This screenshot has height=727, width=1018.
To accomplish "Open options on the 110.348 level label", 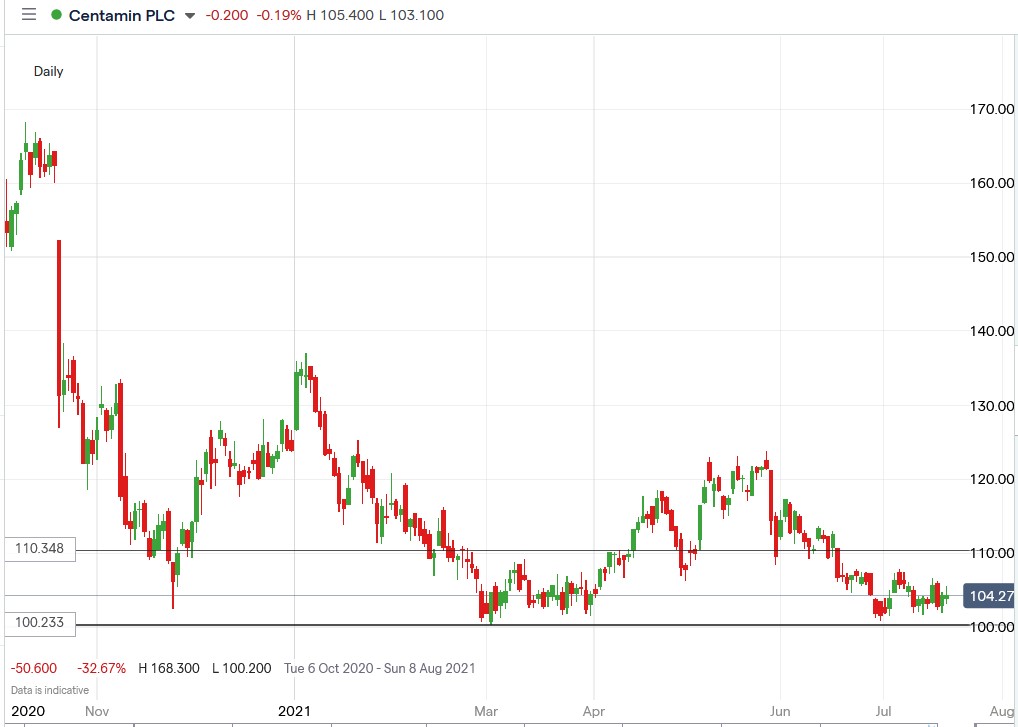I will [x=38, y=548].
